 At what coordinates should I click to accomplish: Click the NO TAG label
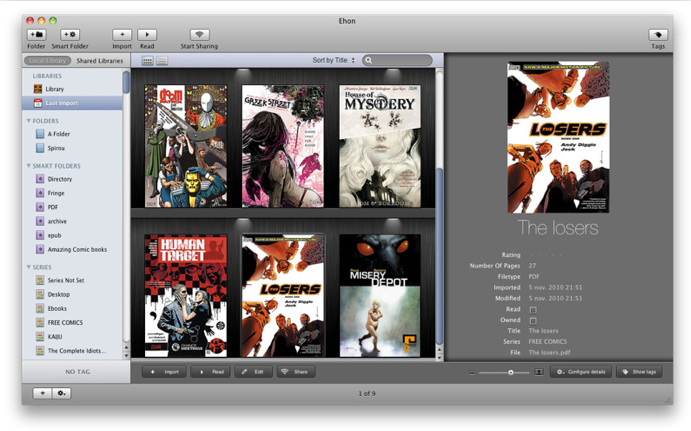[x=78, y=372]
